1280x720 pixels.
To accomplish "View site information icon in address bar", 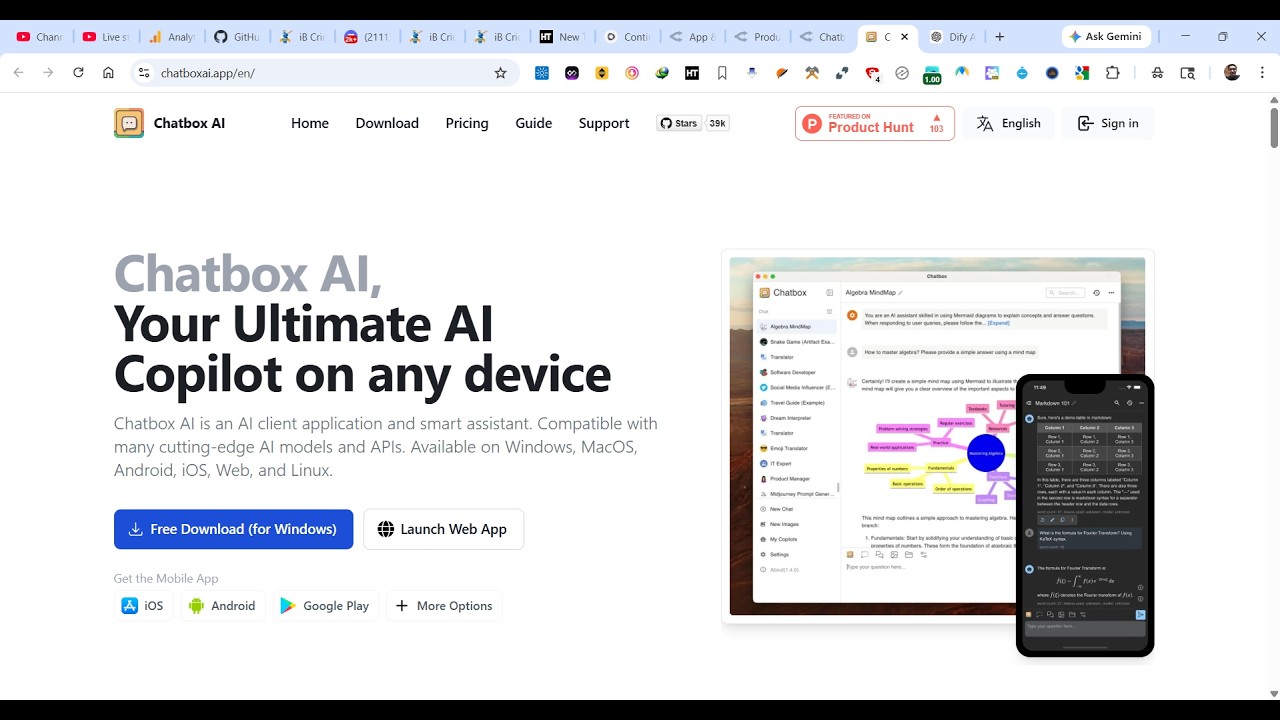I will 144,73.
